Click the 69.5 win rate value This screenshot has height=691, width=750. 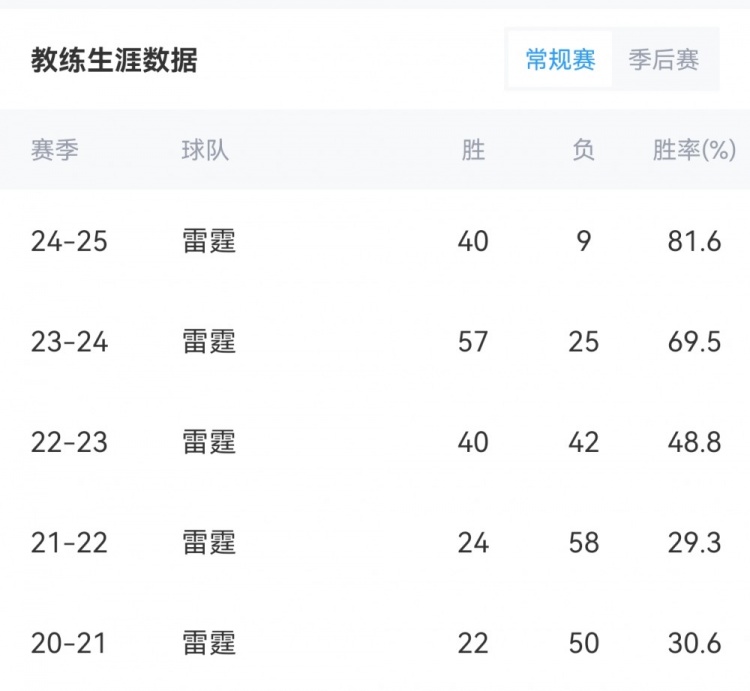(694, 342)
